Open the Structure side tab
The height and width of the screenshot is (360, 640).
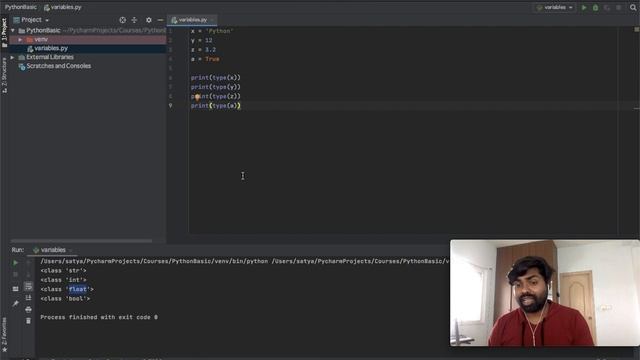click(4, 75)
